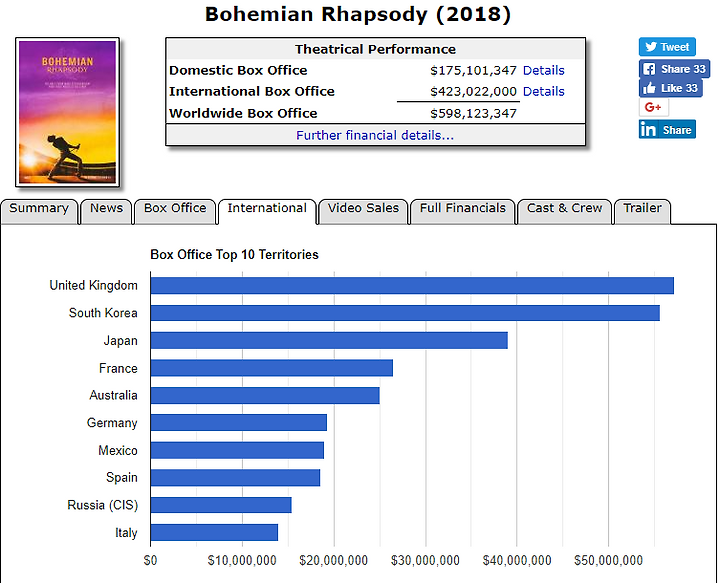Open the Cast & Crew tab
The height and width of the screenshot is (583, 720).
click(565, 209)
